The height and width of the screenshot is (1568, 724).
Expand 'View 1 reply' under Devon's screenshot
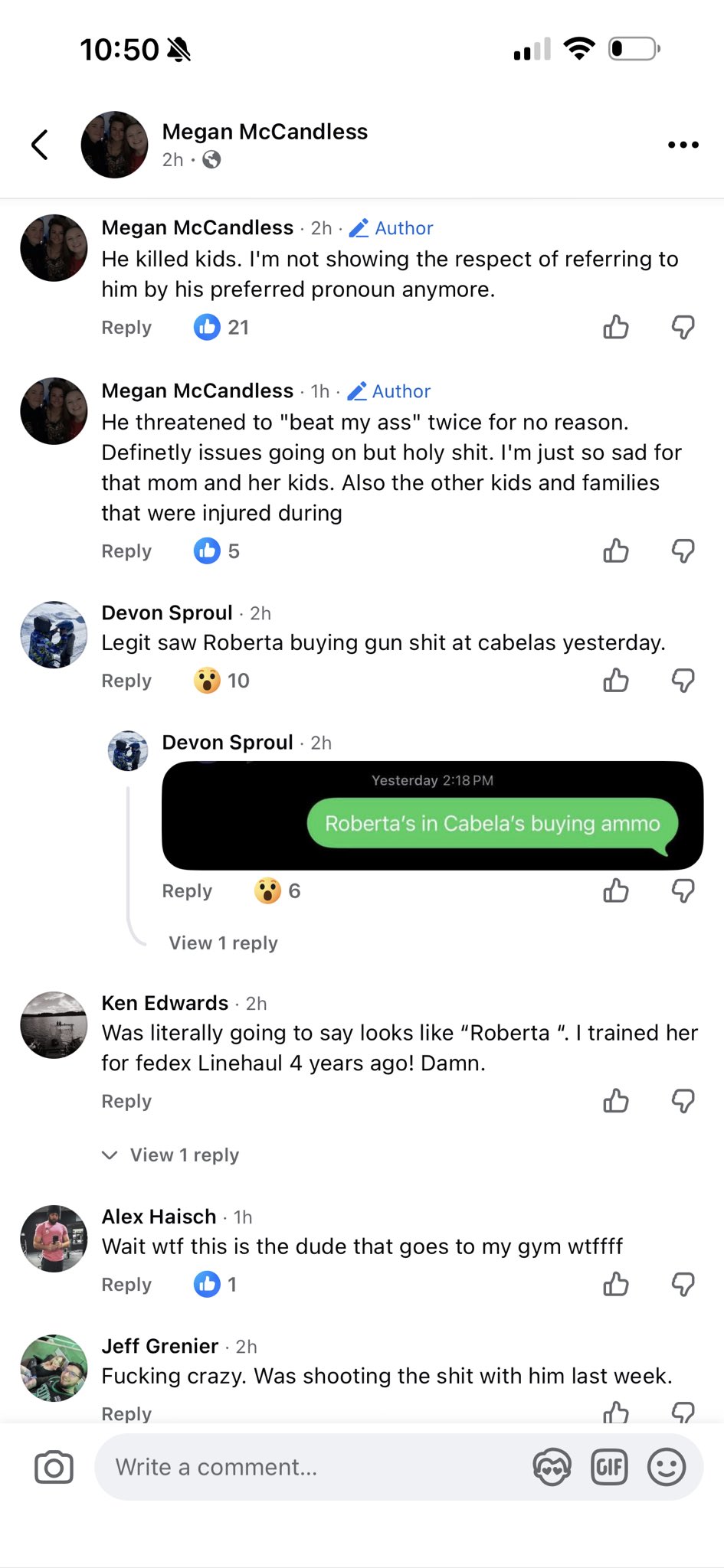pyautogui.click(x=223, y=942)
